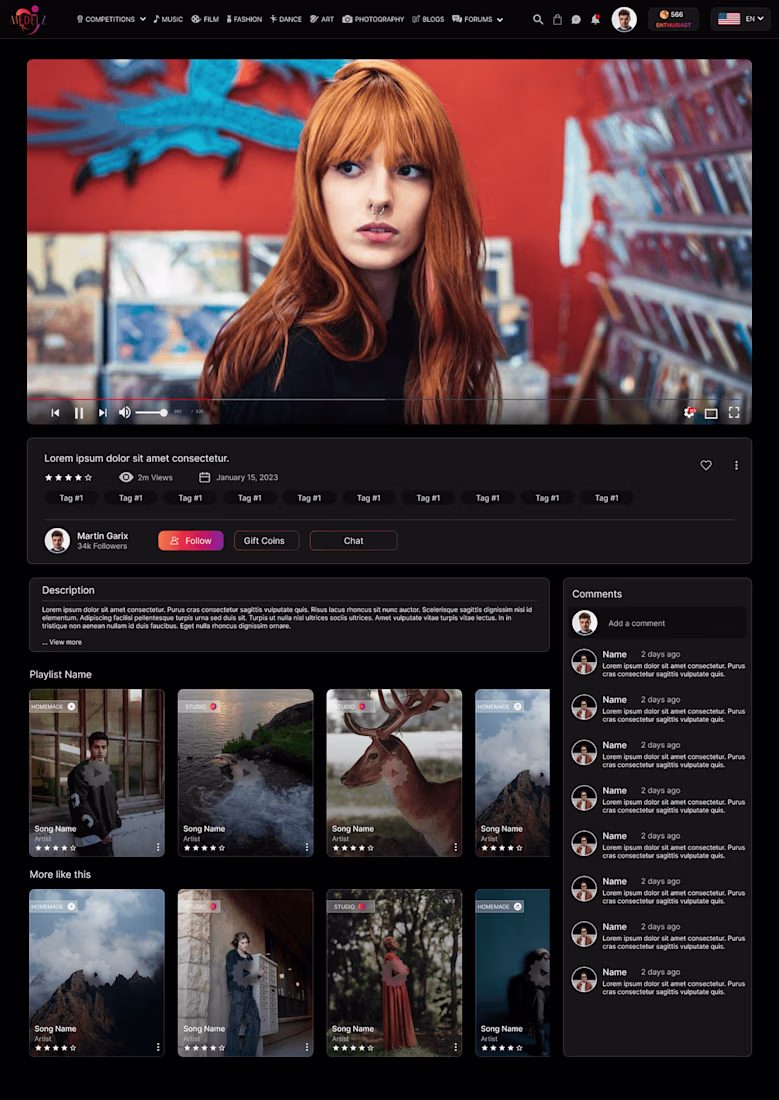Open the Art section
779x1100 pixels.
[322, 20]
